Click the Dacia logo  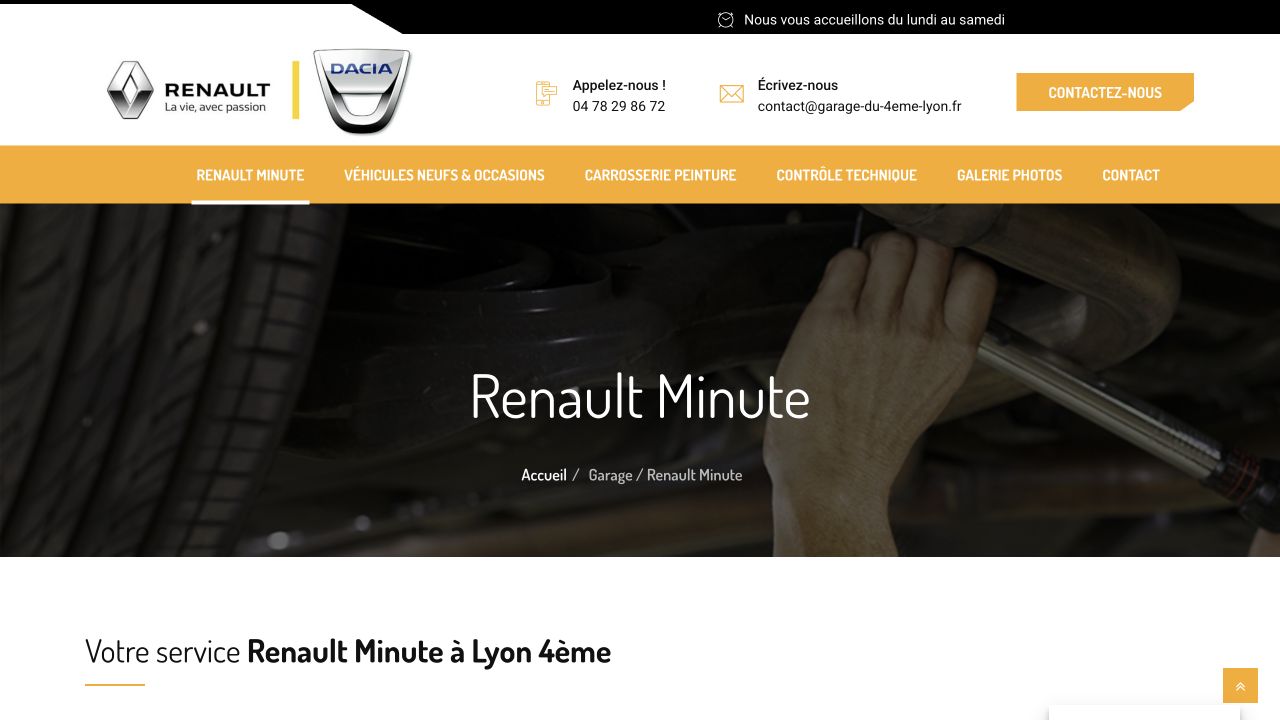click(x=362, y=91)
